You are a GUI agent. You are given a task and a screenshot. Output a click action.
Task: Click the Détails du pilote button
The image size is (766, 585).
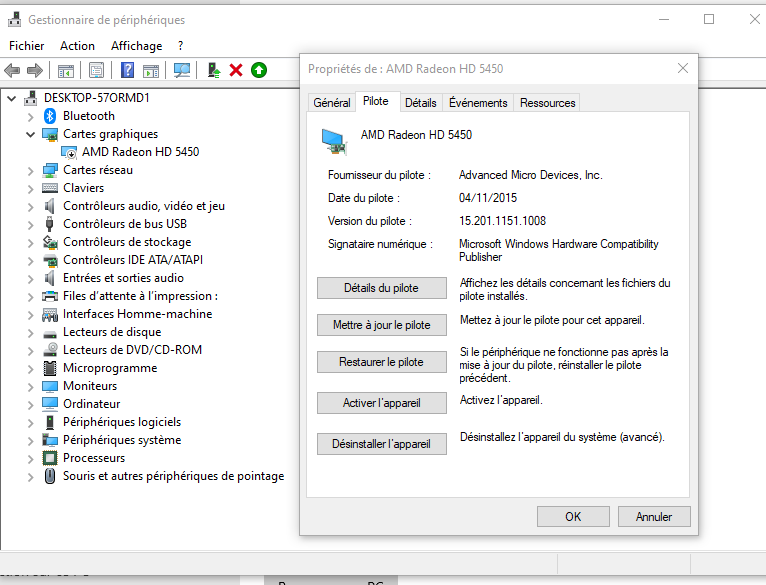click(x=382, y=288)
